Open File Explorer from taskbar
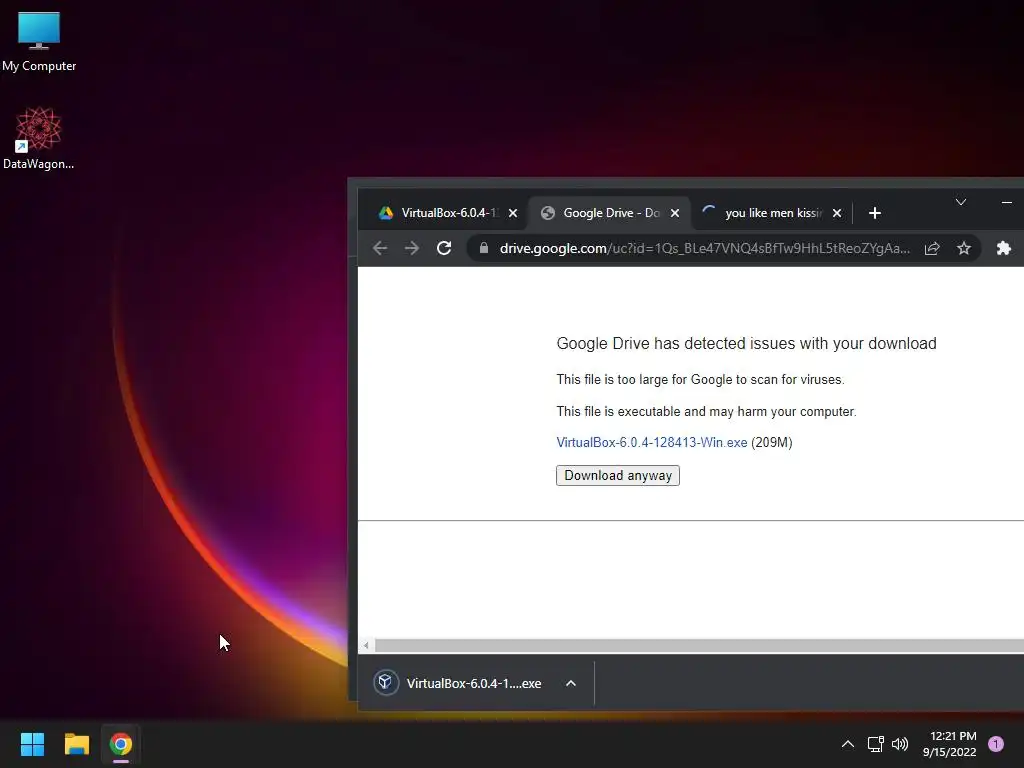1024x768 pixels. pyautogui.click(x=76, y=744)
